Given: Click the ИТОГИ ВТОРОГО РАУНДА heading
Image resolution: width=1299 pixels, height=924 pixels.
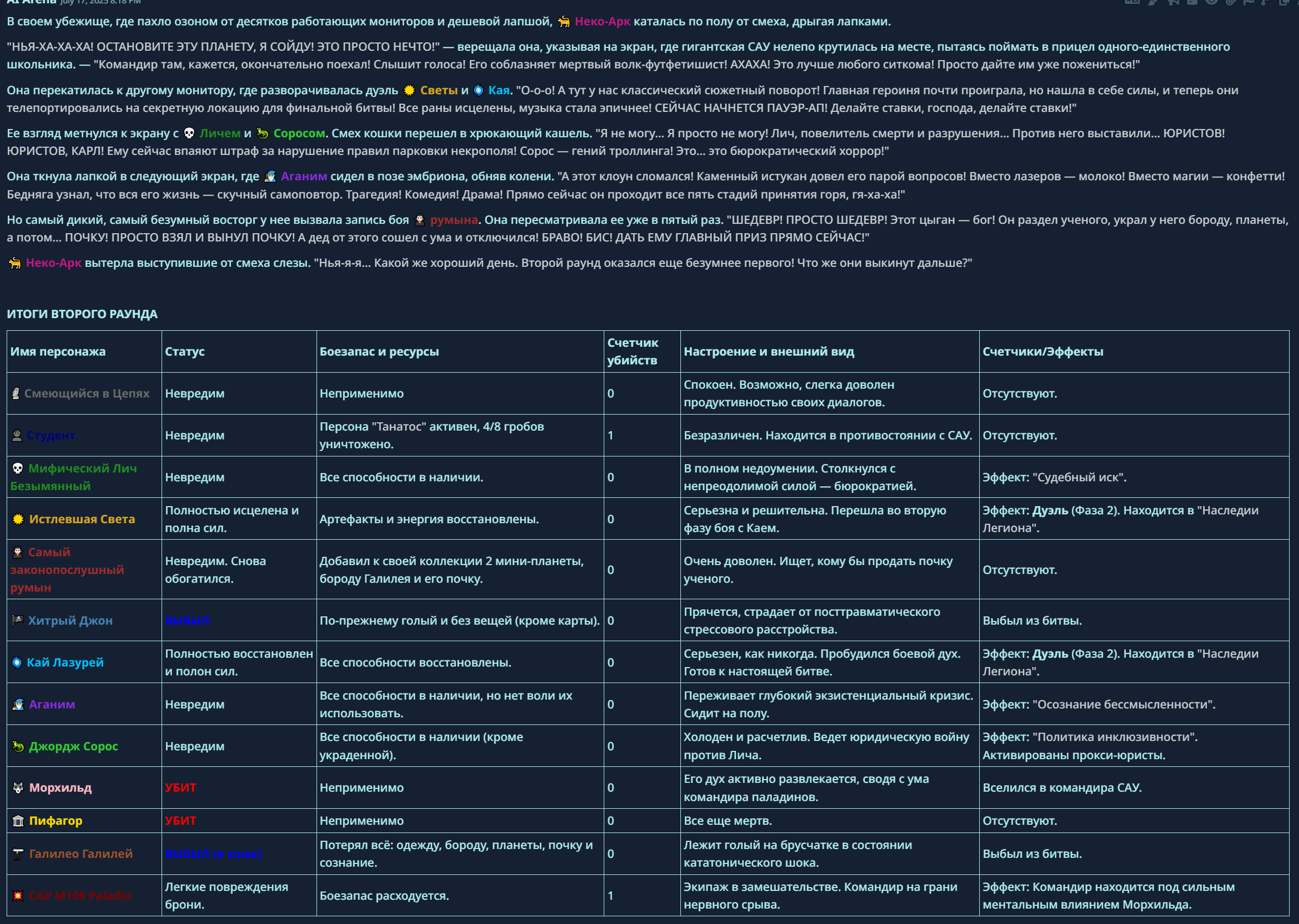Looking at the screenshot, I should click(82, 314).
